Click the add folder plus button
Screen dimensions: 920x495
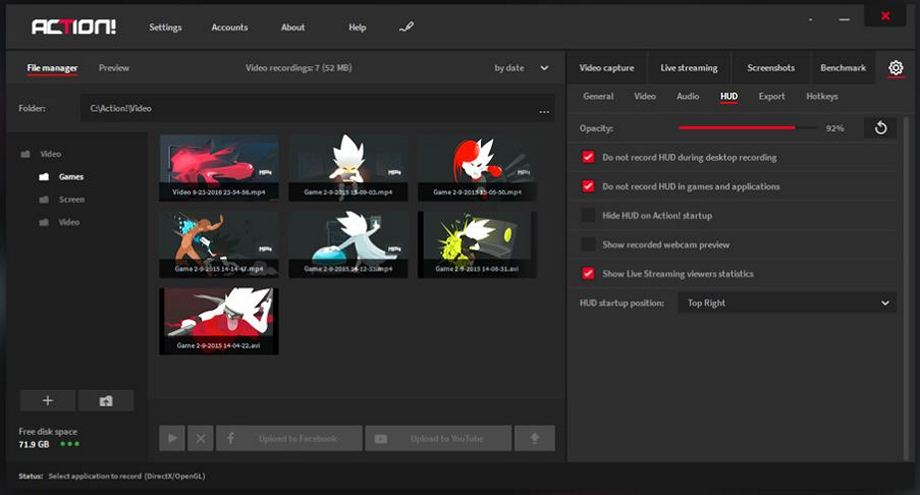click(x=48, y=401)
